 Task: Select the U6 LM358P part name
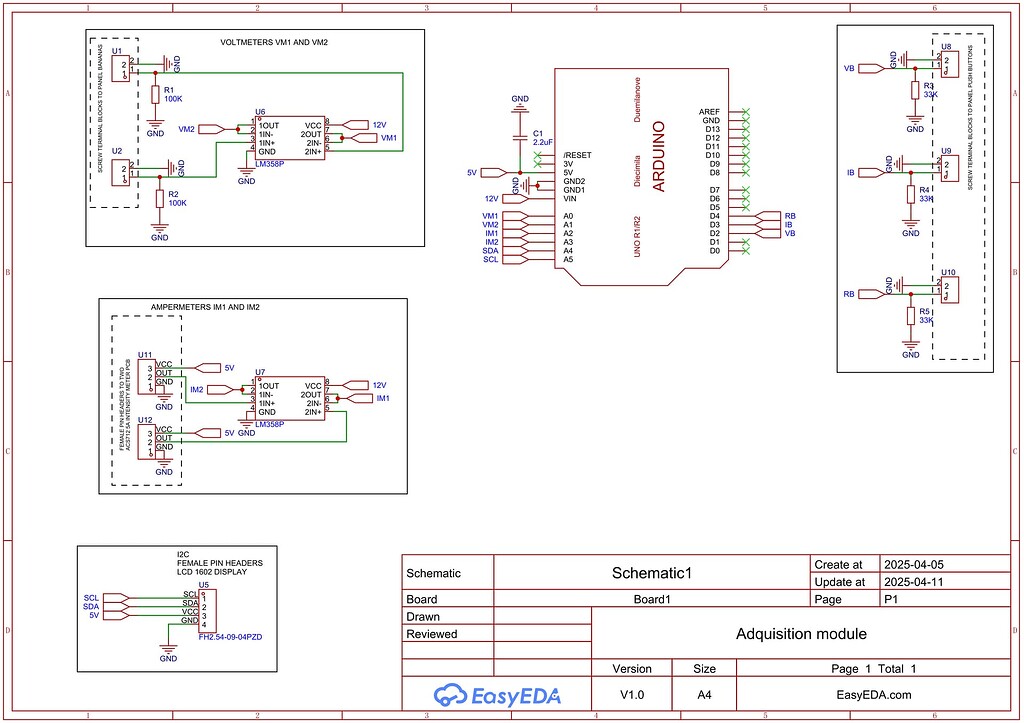270,164
